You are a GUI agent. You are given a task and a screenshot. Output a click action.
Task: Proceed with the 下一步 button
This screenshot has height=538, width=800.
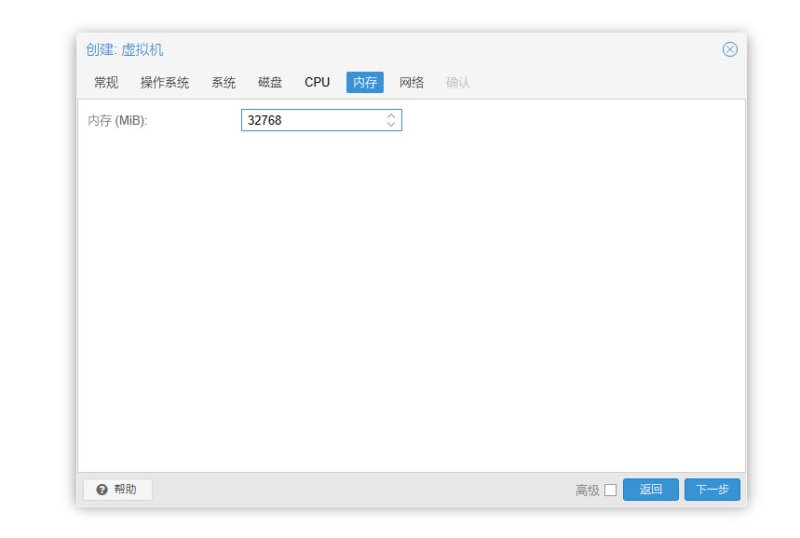pyautogui.click(x=712, y=490)
